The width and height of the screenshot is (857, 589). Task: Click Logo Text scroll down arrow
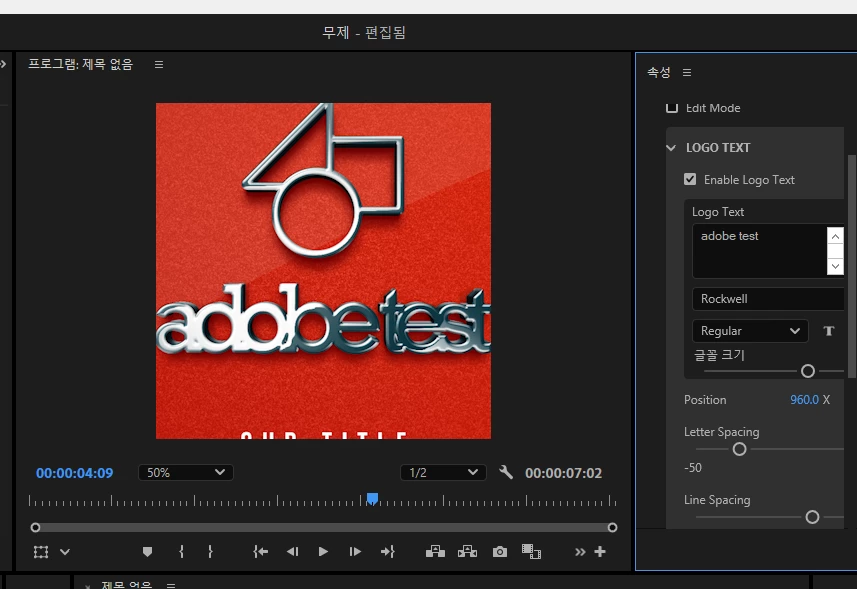pos(835,267)
